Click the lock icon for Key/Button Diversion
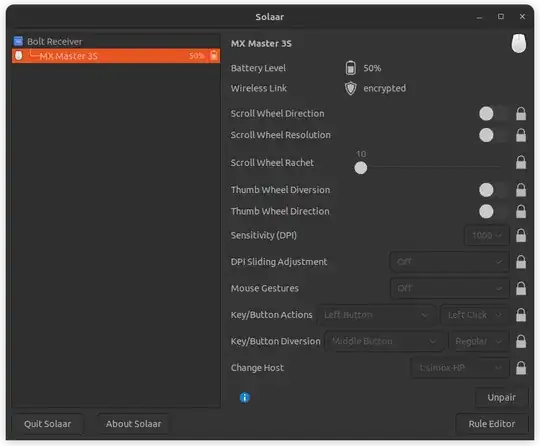This screenshot has width=540, height=446. 521,341
